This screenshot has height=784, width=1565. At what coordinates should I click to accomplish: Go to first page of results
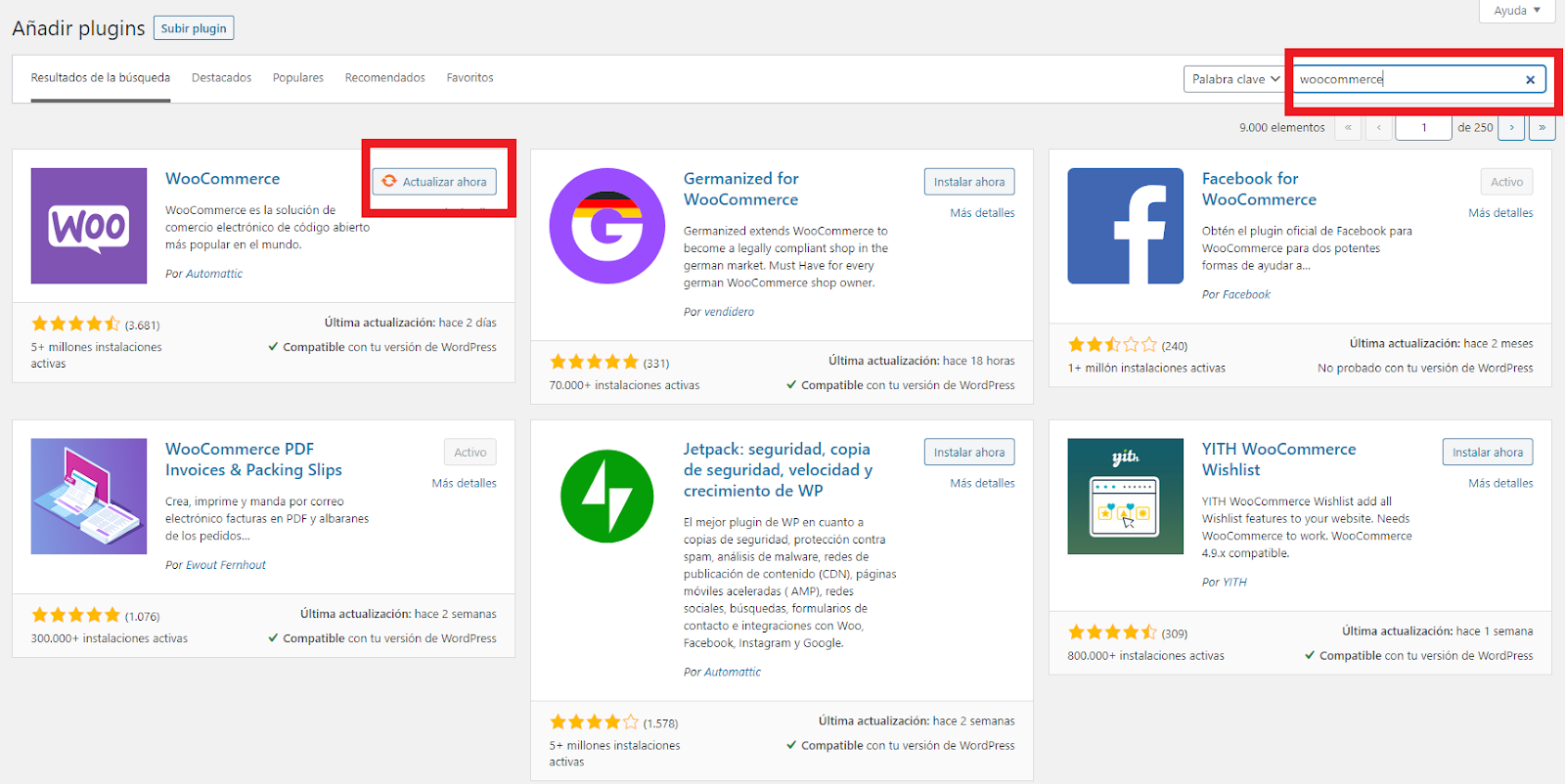[x=1348, y=127]
